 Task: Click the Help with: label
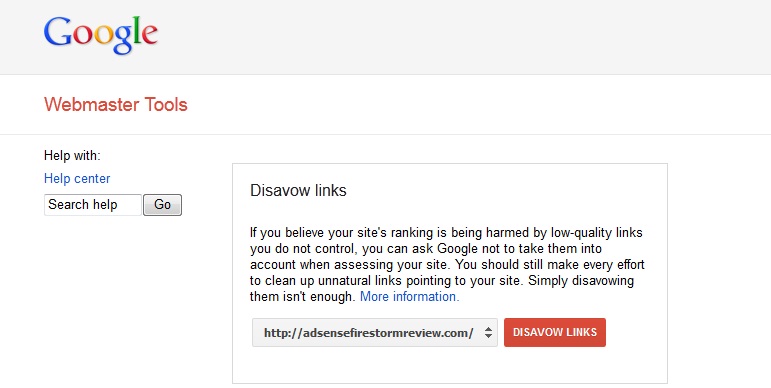click(x=72, y=156)
